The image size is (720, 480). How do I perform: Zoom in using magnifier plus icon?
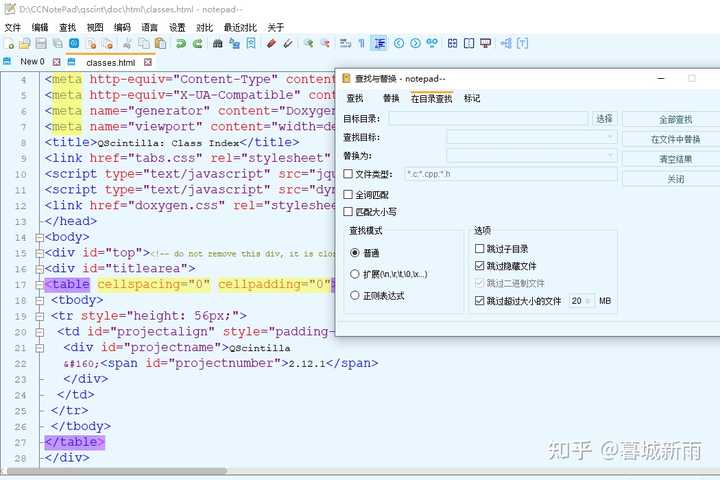pyautogui.click(x=309, y=44)
